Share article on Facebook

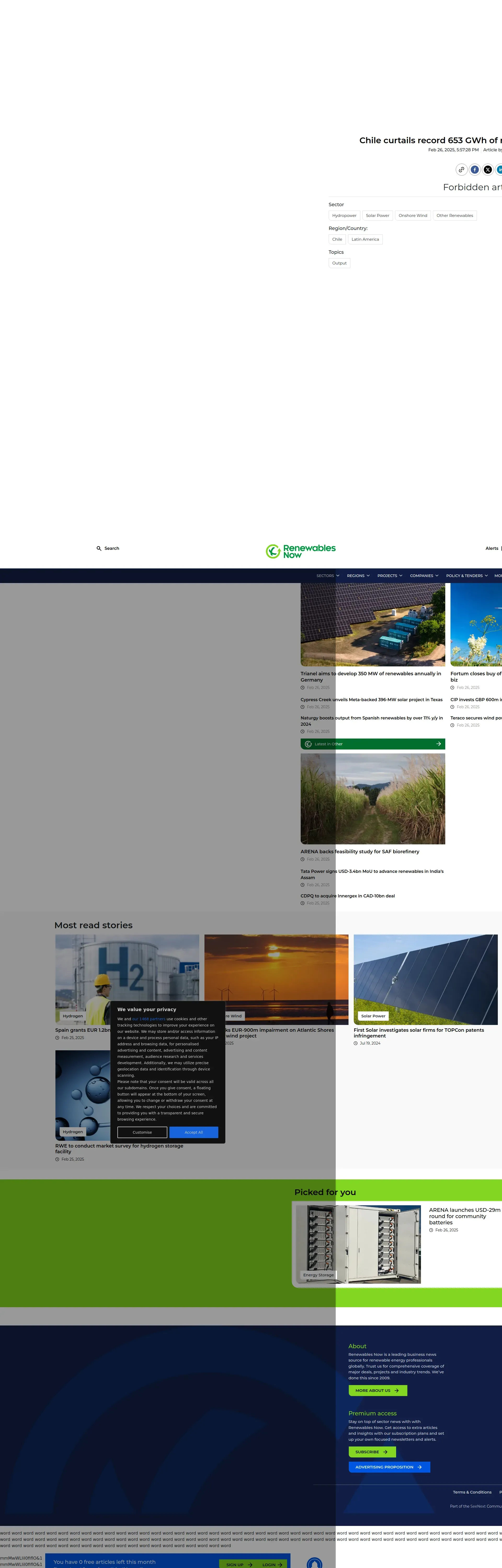(475, 170)
